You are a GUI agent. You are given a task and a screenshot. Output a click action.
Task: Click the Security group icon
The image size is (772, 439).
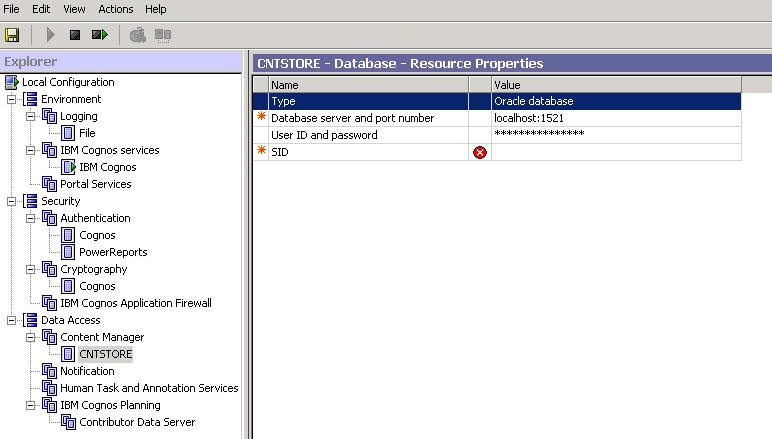(31, 201)
